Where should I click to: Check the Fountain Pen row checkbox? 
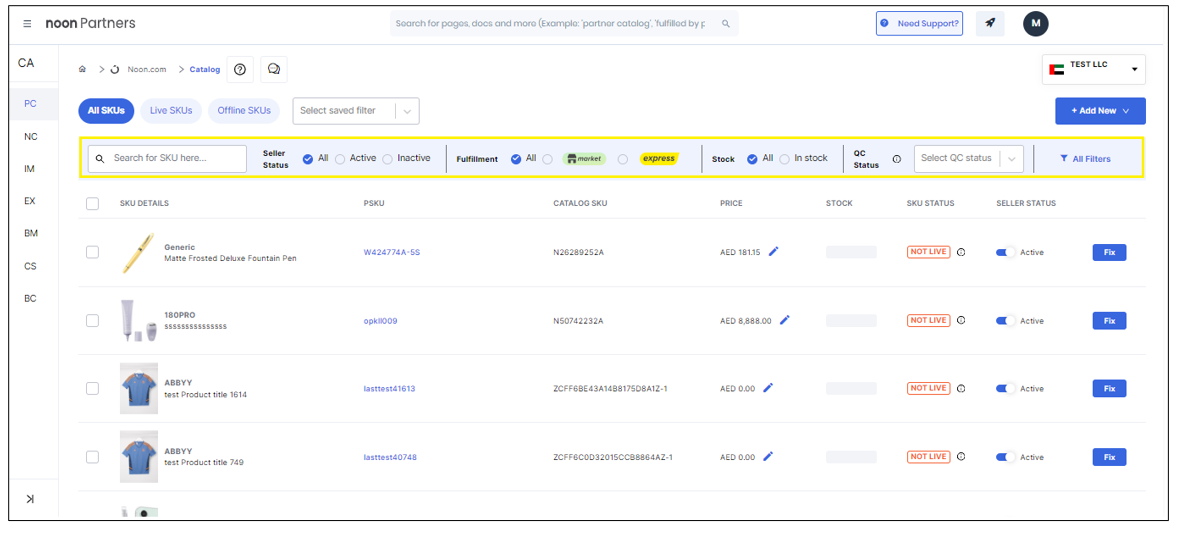click(92, 252)
